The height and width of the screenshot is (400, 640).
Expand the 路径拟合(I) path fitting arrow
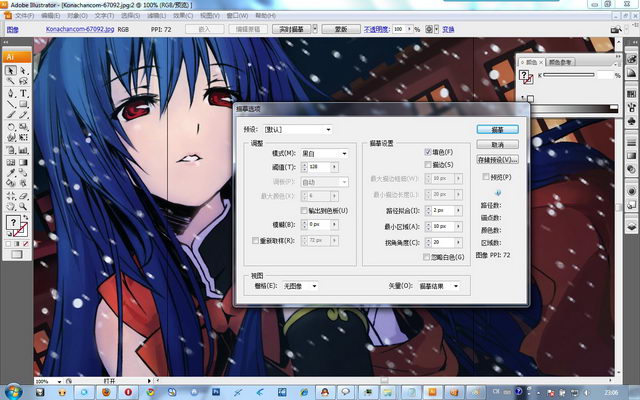click(458, 210)
